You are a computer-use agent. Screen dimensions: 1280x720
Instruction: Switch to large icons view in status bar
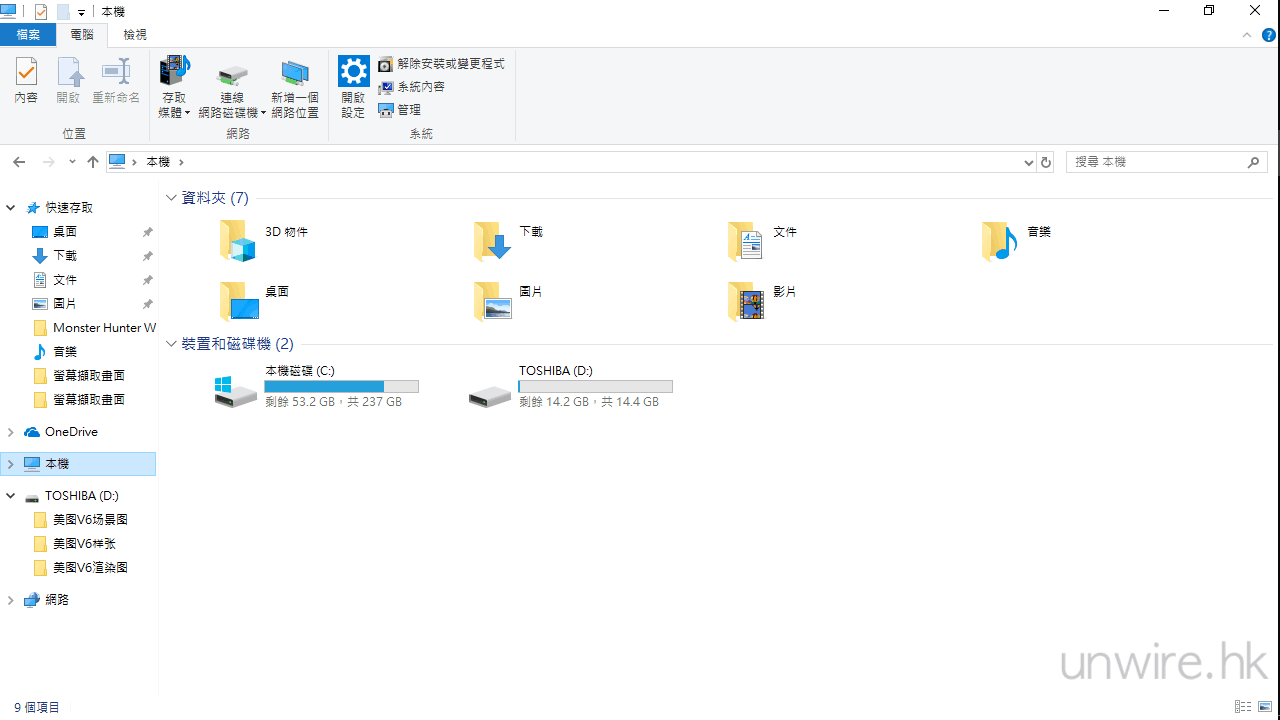(1265, 707)
